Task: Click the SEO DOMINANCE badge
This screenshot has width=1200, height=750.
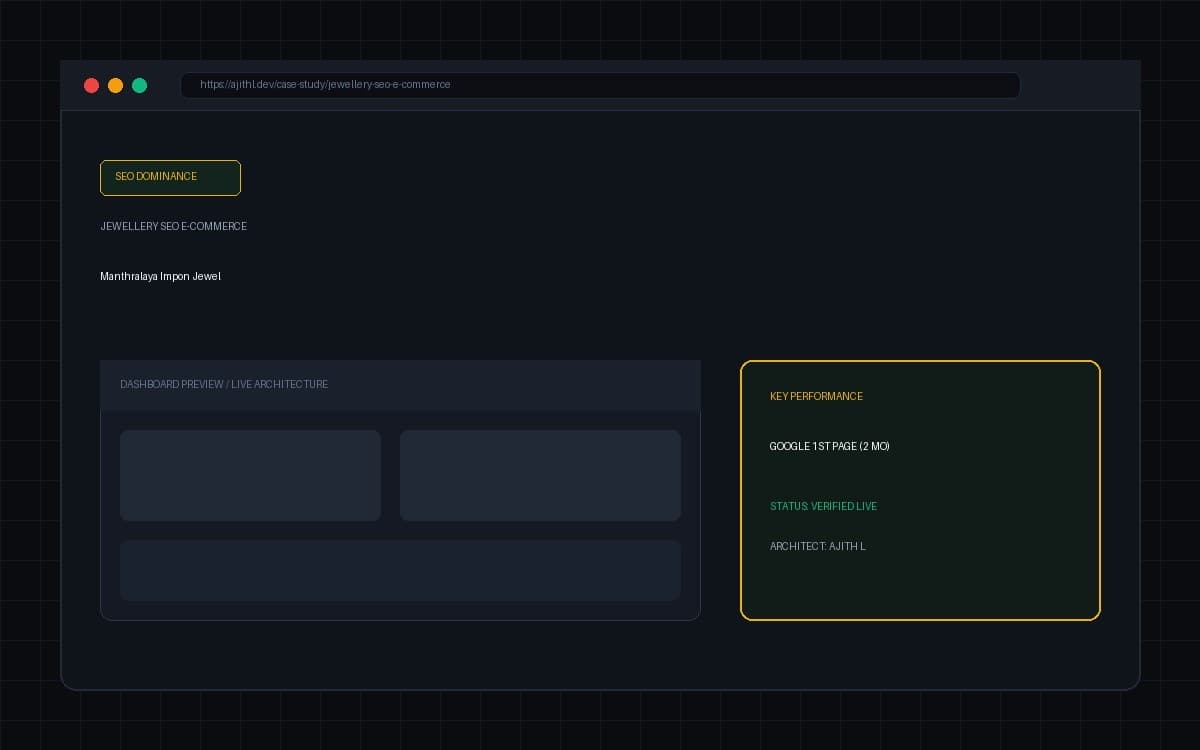Action: 170,177
